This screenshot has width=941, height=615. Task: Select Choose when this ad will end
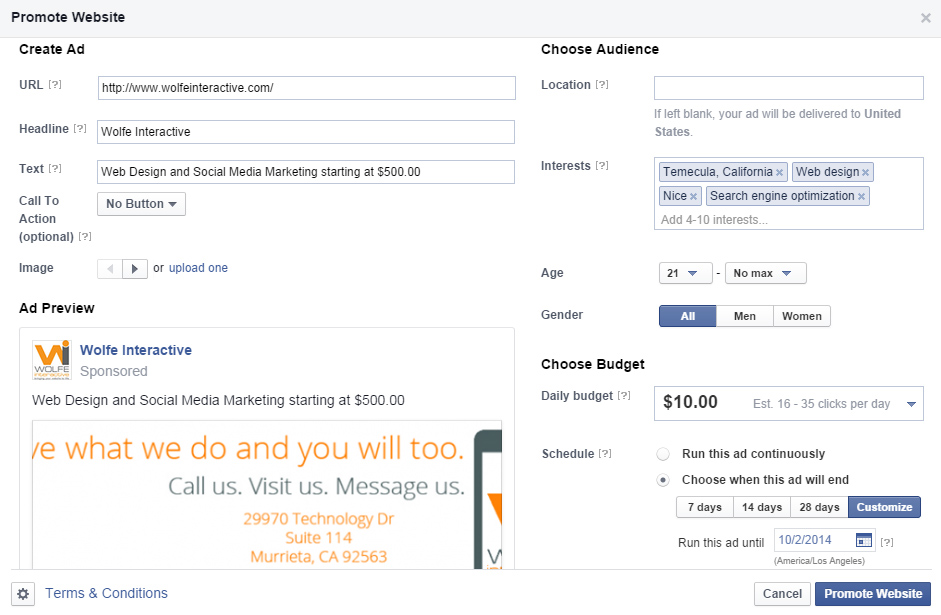click(x=663, y=480)
